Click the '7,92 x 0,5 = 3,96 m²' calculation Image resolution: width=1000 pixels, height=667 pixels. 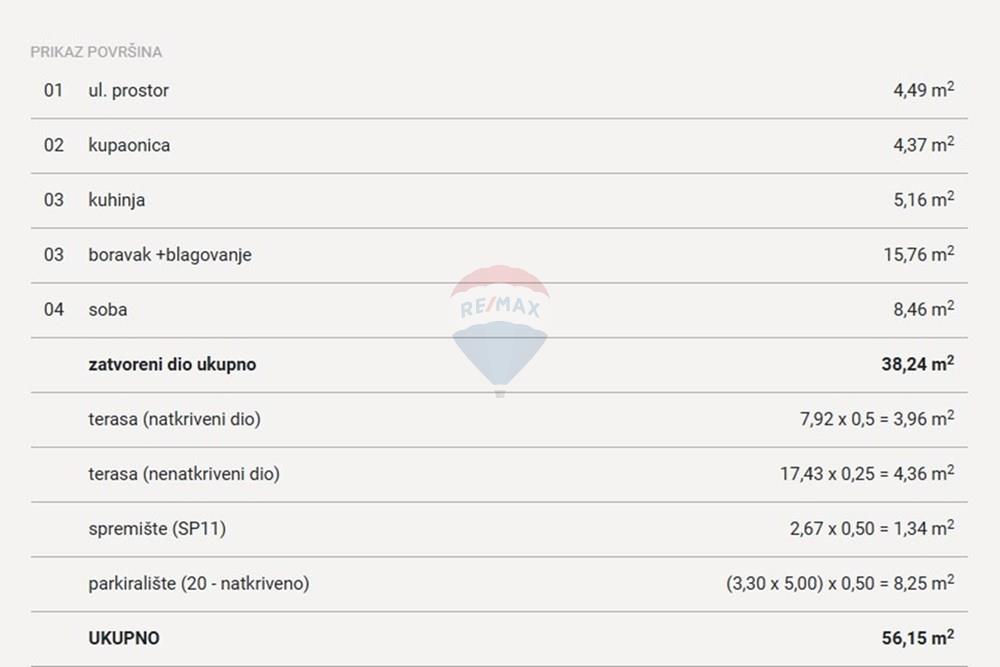pos(877,418)
